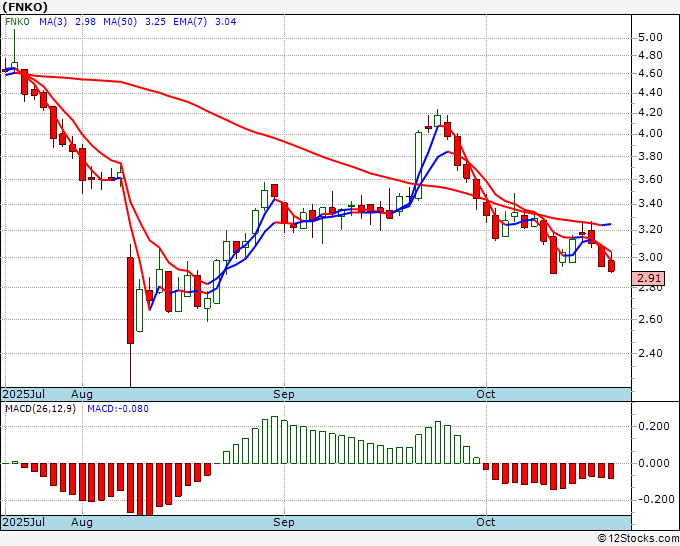Viewport: 680px width, 546px height.
Task: Click the MA(50) value 3.25
Action: click(155, 22)
